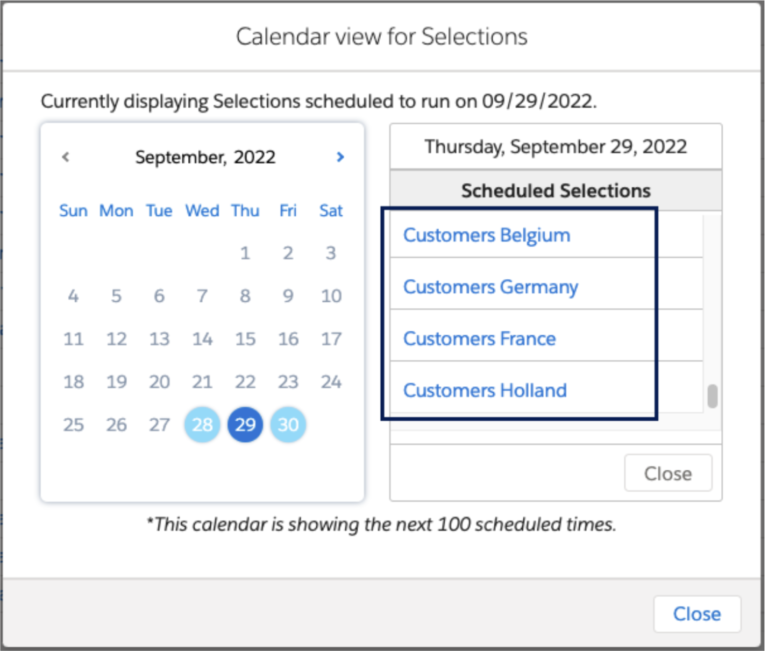Click the Close button under Scheduled Selections
Screen dimensions: 768x651
(x=667, y=474)
